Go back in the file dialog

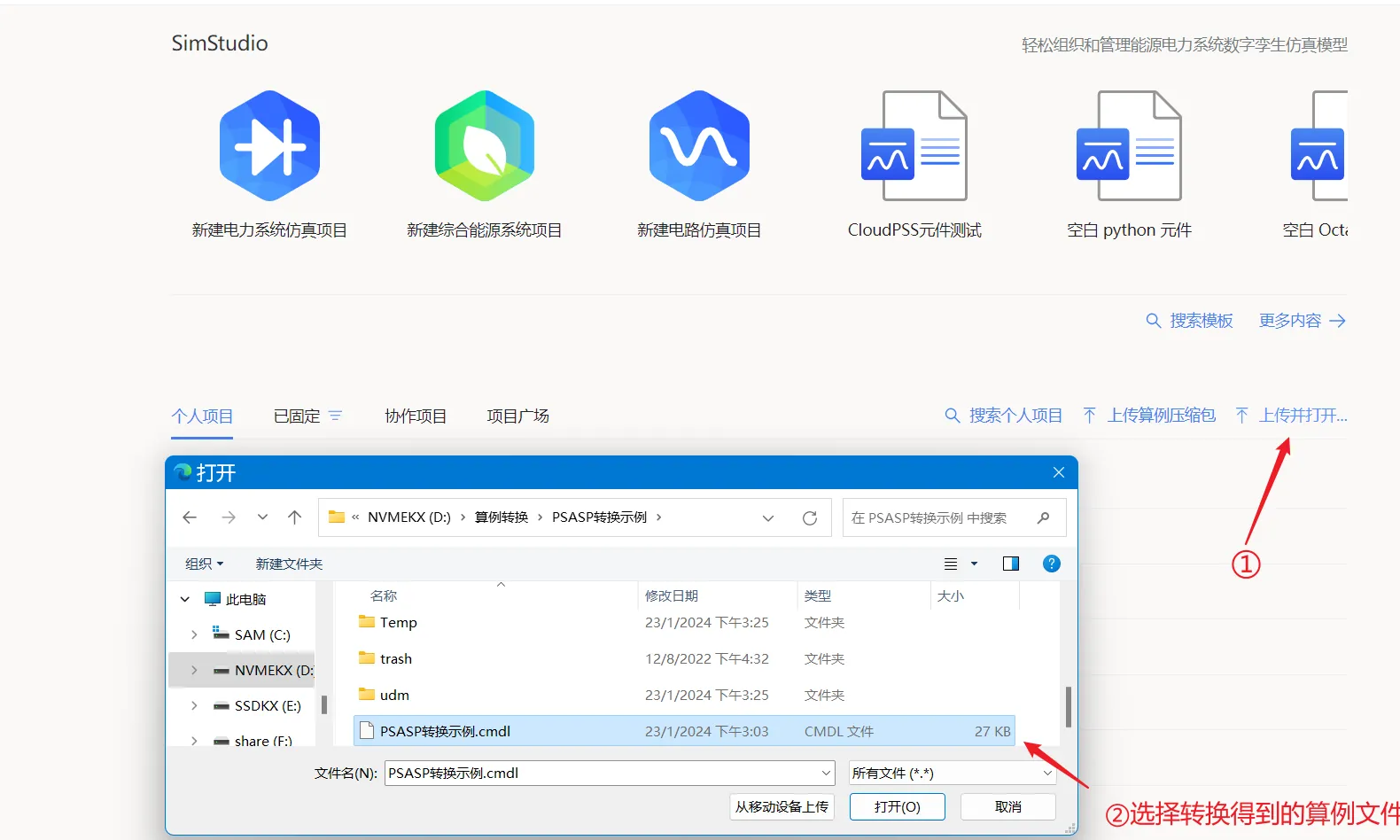190,517
